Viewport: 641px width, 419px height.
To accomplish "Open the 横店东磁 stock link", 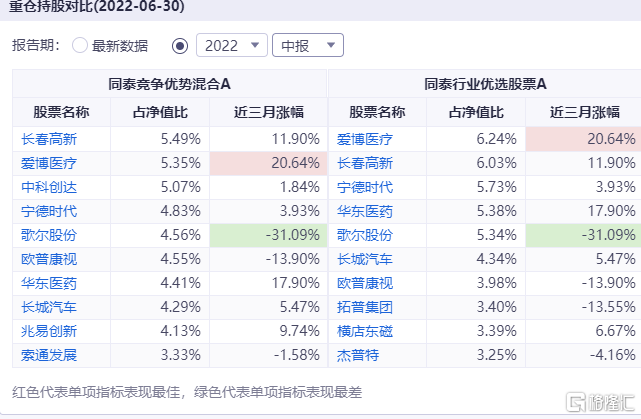I will (x=365, y=330).
